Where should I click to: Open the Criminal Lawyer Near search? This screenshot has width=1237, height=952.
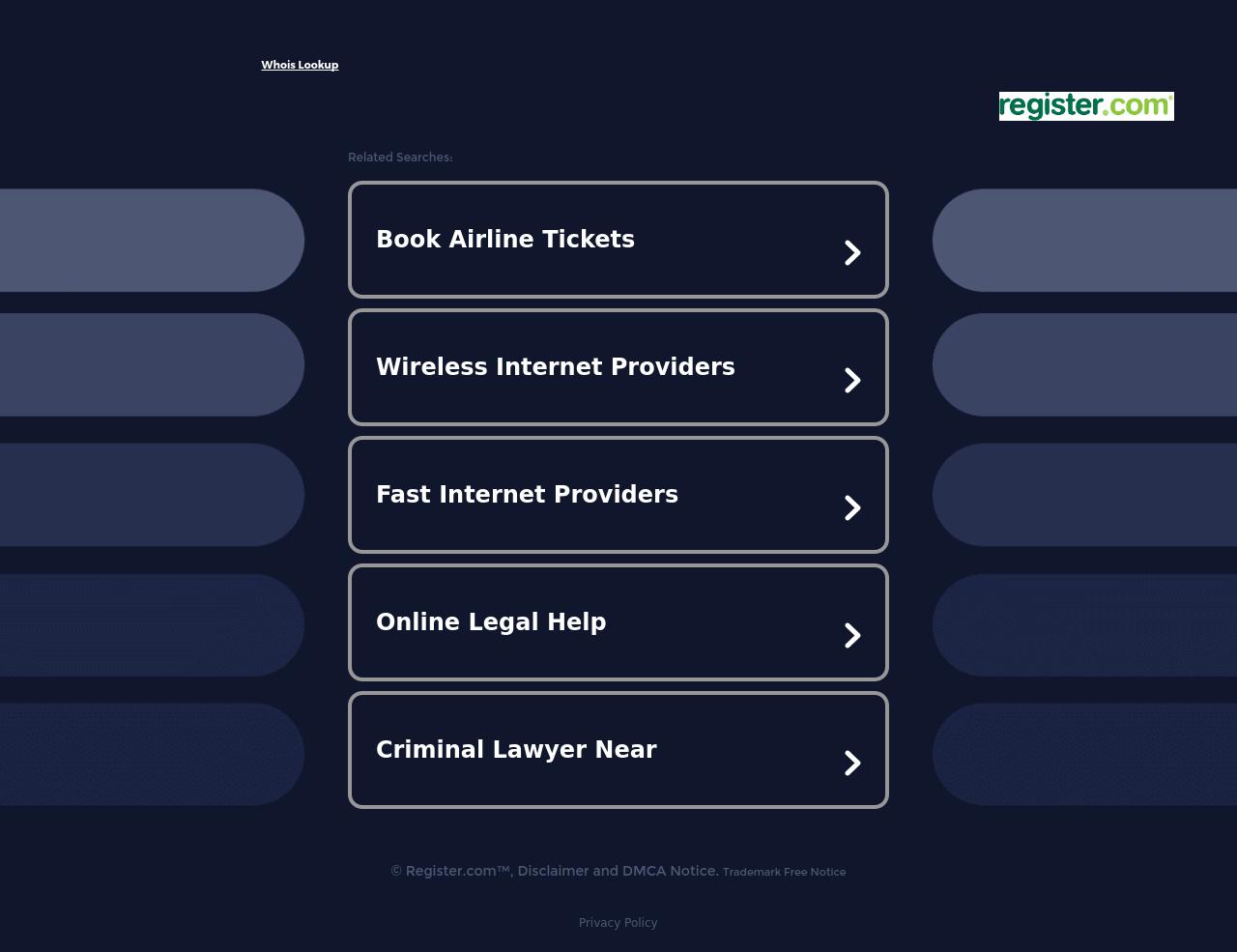[516, 750]
